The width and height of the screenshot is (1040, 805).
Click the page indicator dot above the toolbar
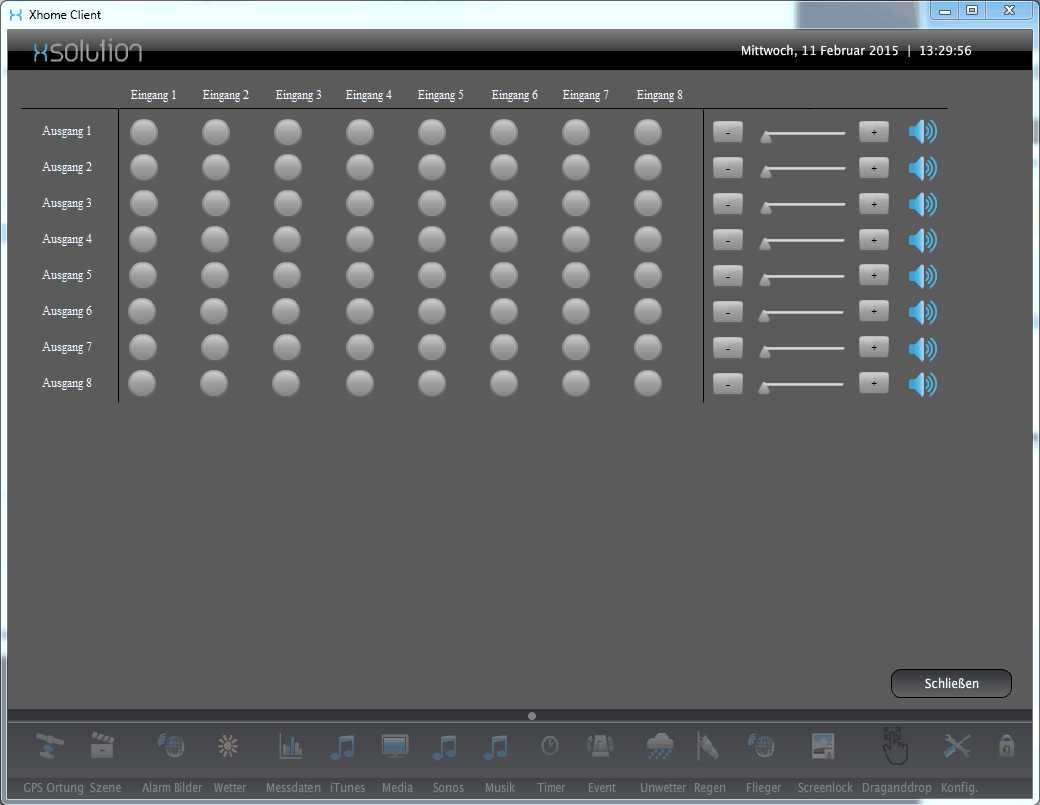(532, 716)
